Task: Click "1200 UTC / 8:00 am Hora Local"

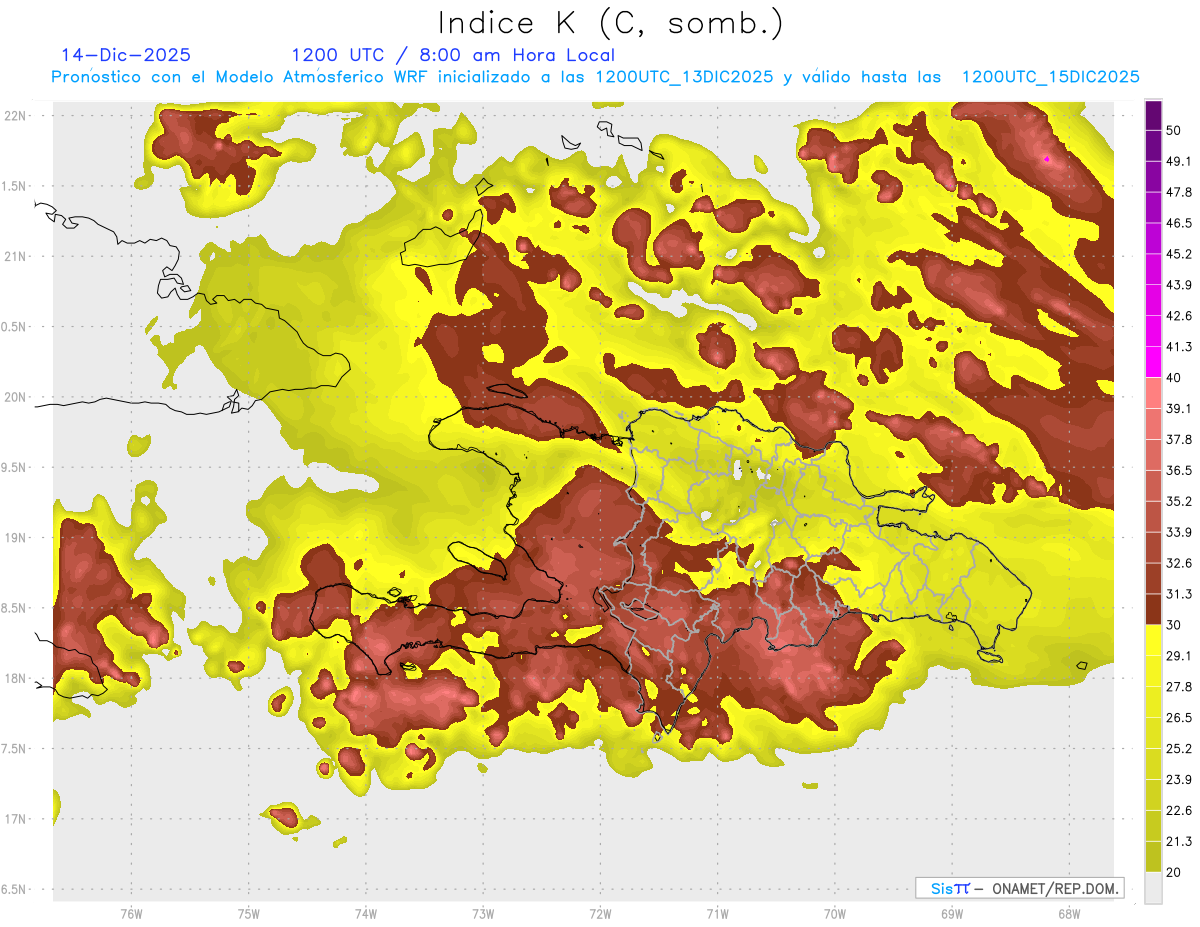Action: point(453,55)
